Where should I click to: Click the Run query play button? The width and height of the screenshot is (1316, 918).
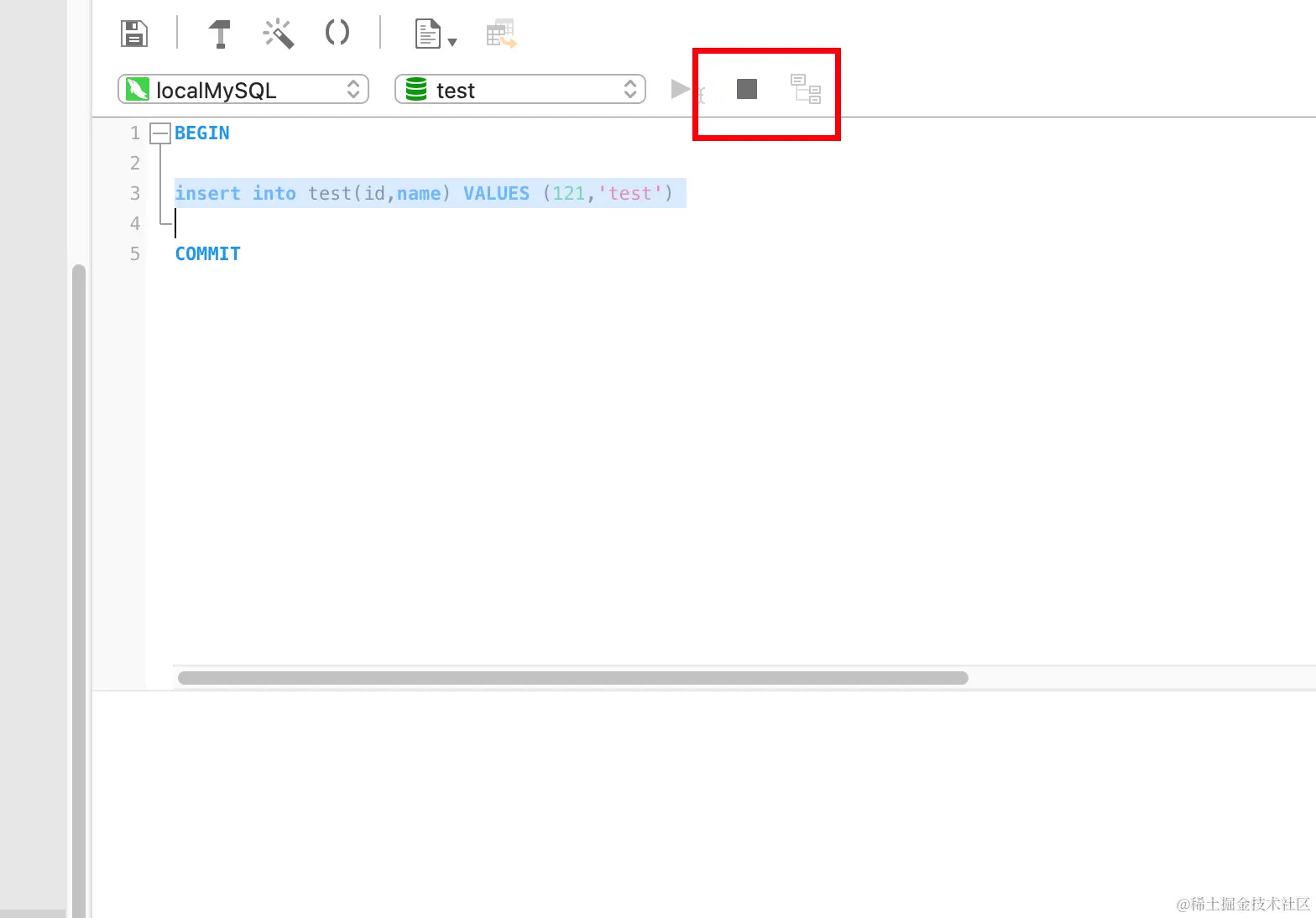tap(681, 88)
